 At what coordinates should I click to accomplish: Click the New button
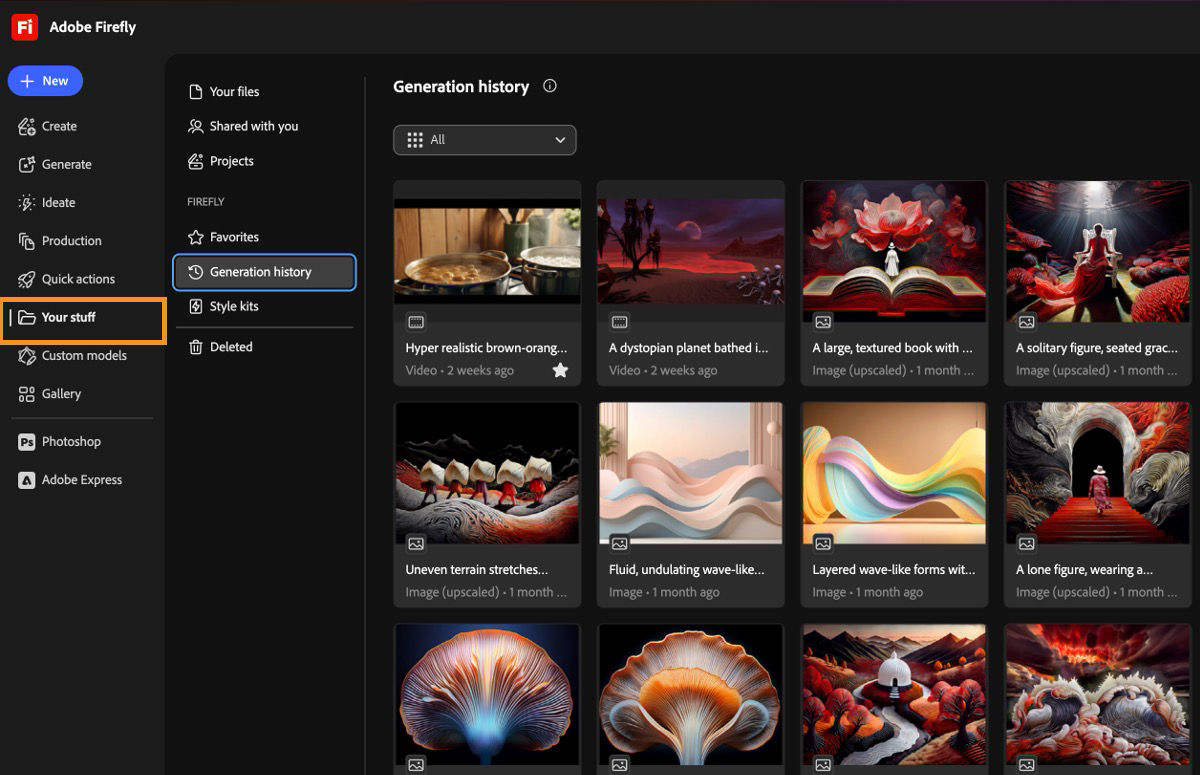(x=45, y=80)
